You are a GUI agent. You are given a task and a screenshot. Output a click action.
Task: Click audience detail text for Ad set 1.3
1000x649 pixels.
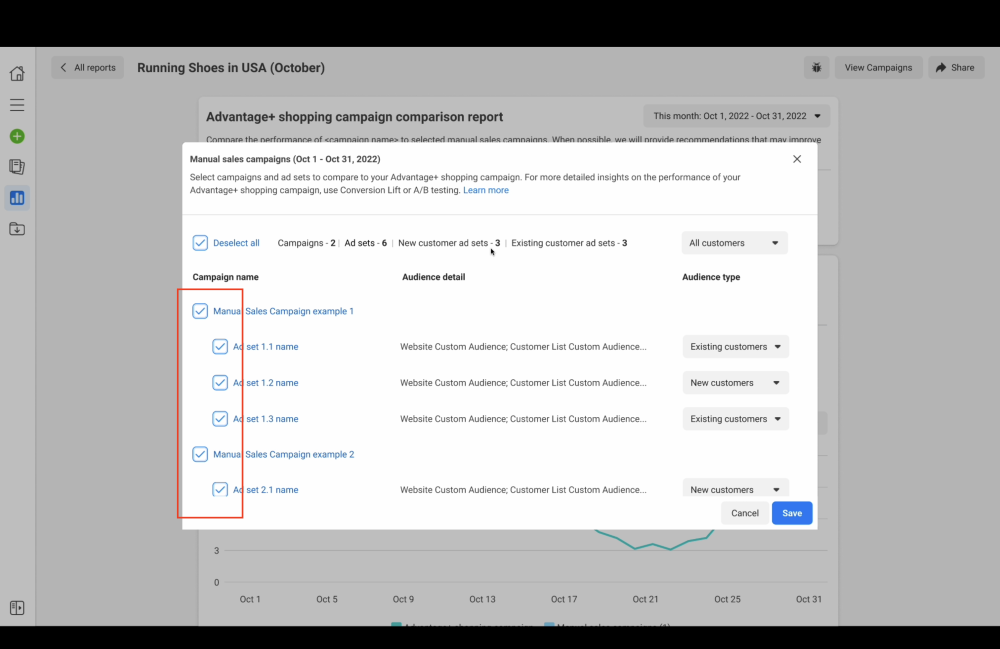(523, 419)
